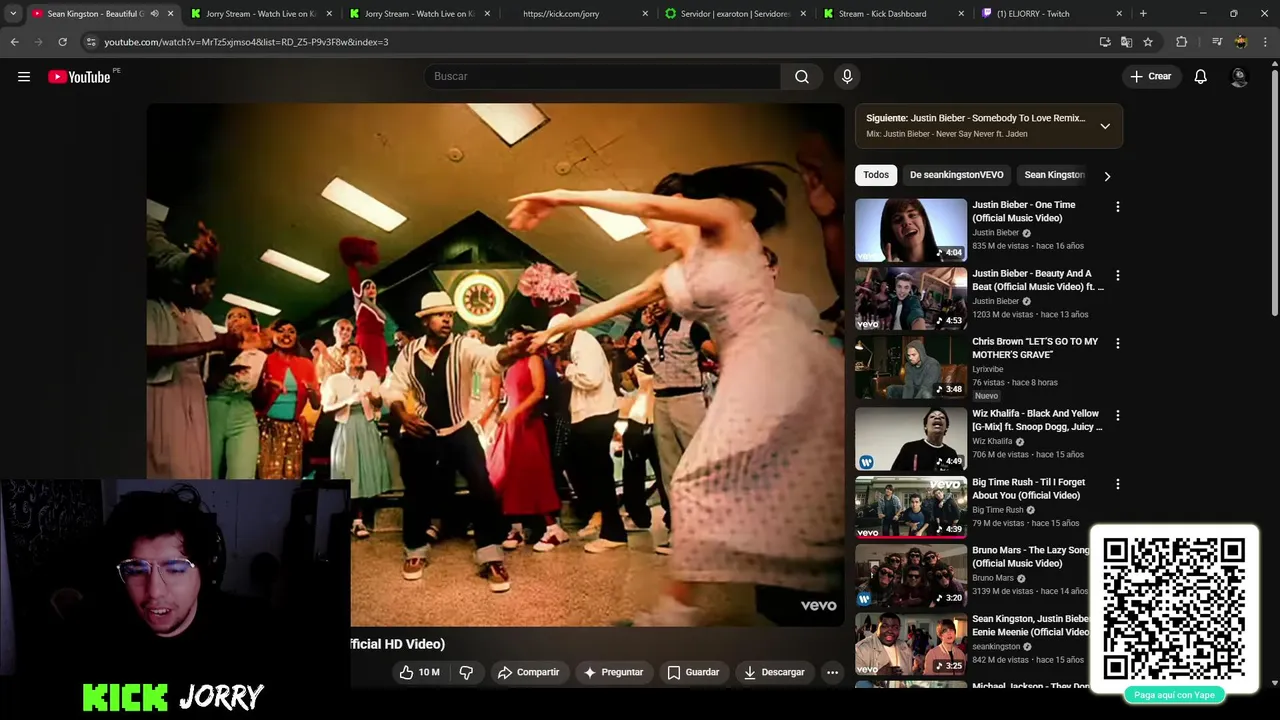Mute the Sean Kingston tab audio icon
Image resolution: width=1280 pixels, height=720 pixels.
pos(154,14)
